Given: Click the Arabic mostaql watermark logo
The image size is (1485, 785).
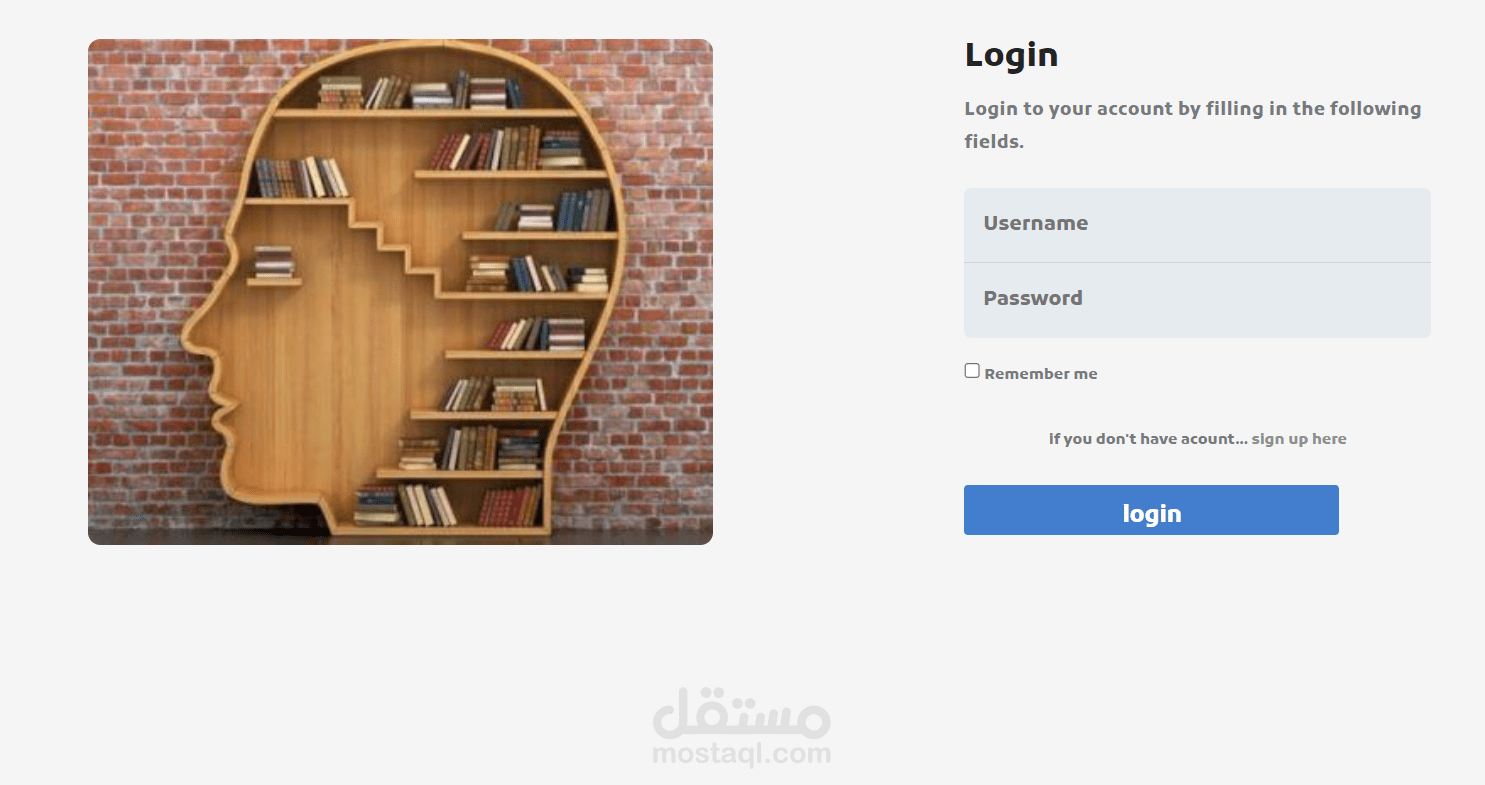Looking at the screenshot, I should tap(741, 712).
